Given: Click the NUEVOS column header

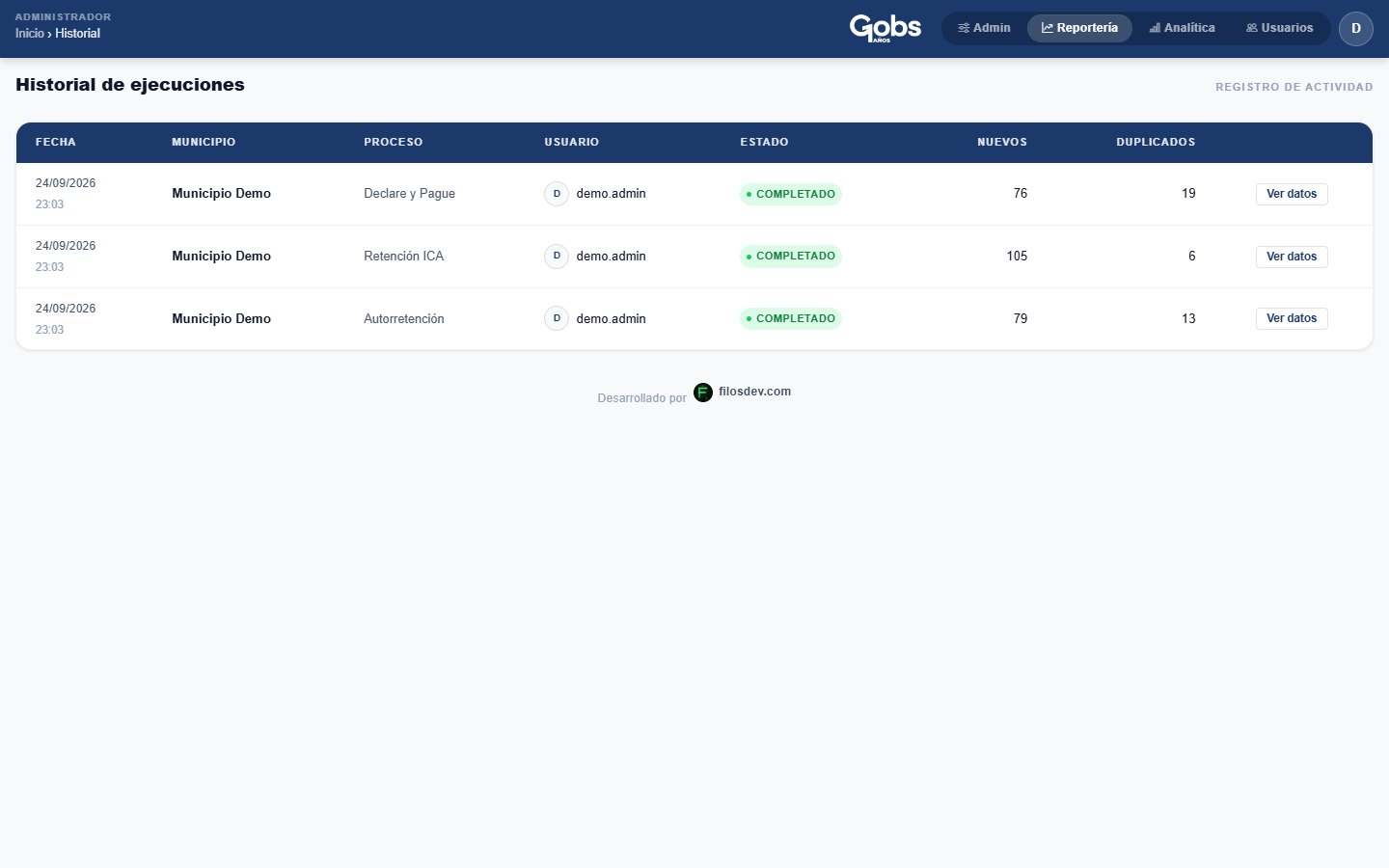Looking at the screenshot, I should pyautogui.click(x=1002, y=142).
